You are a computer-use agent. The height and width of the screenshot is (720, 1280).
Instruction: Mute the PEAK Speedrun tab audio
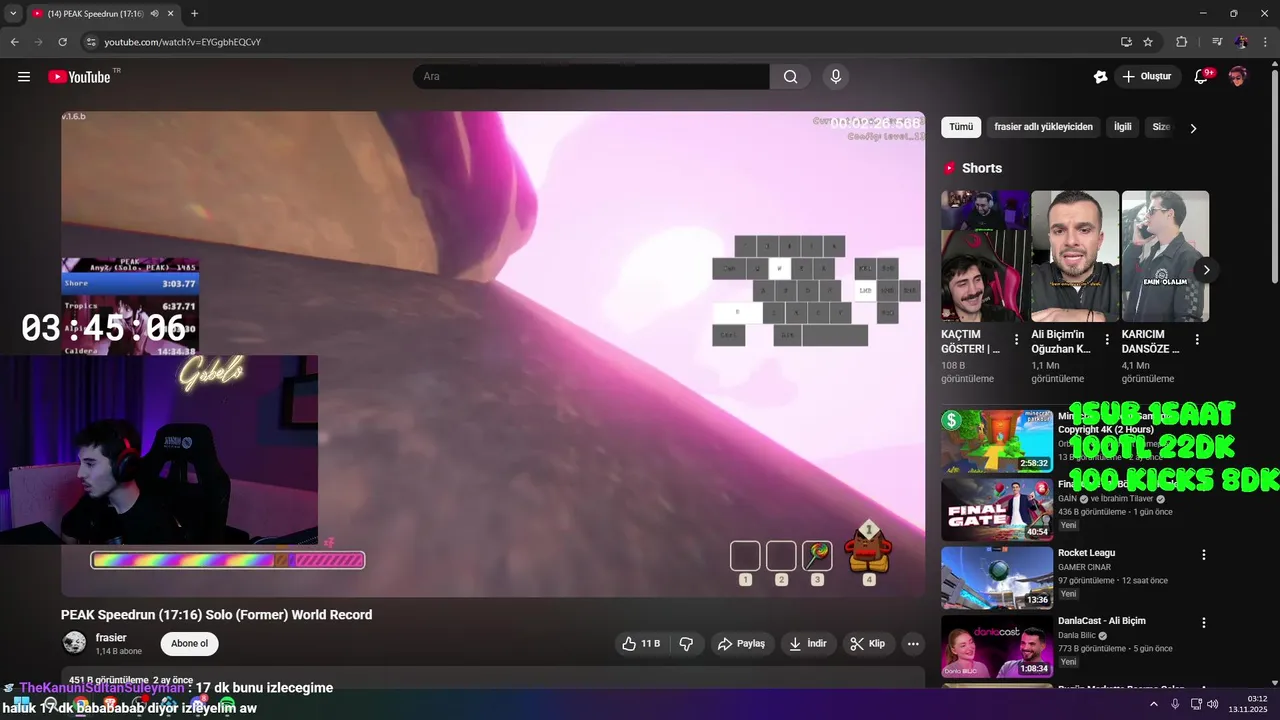[154, 14]
